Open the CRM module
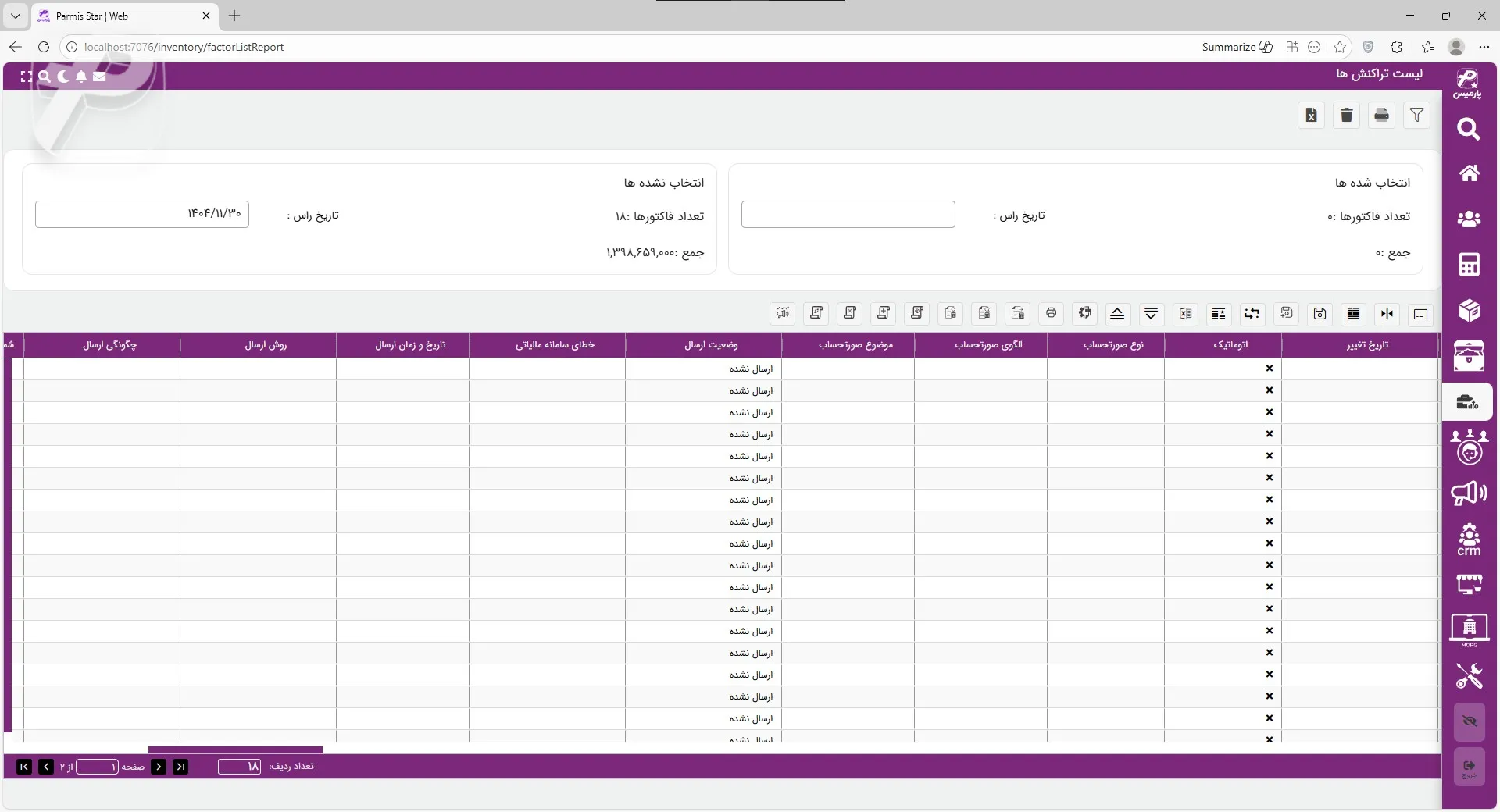This screenshot has width=1500, height=812. (x=1469, y=540)
